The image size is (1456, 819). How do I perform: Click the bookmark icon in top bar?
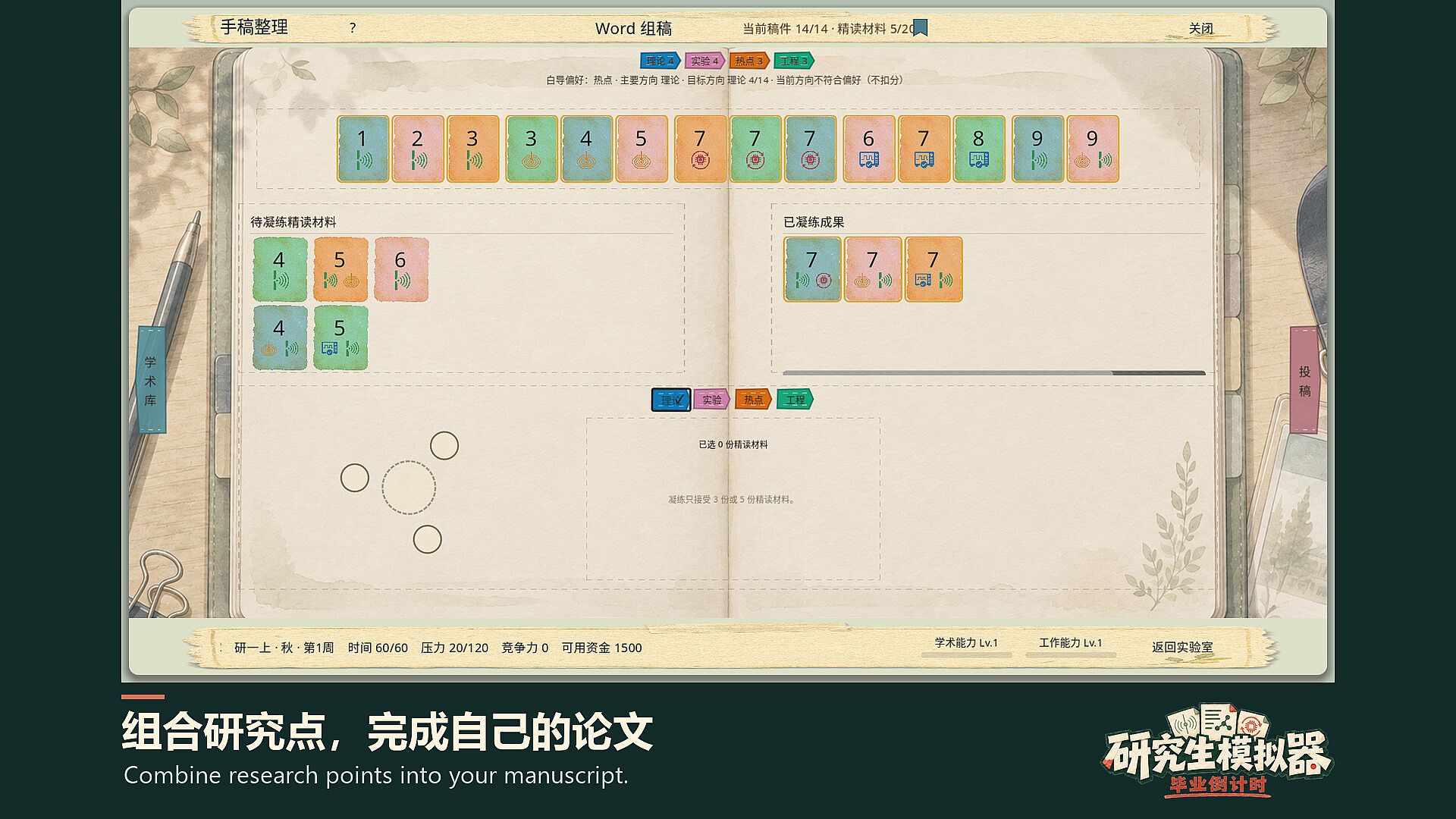(921, 28)
